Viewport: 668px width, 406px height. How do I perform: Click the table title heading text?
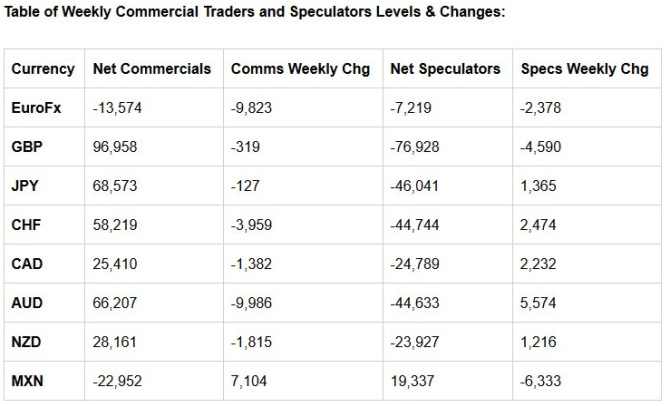(254, 12)
